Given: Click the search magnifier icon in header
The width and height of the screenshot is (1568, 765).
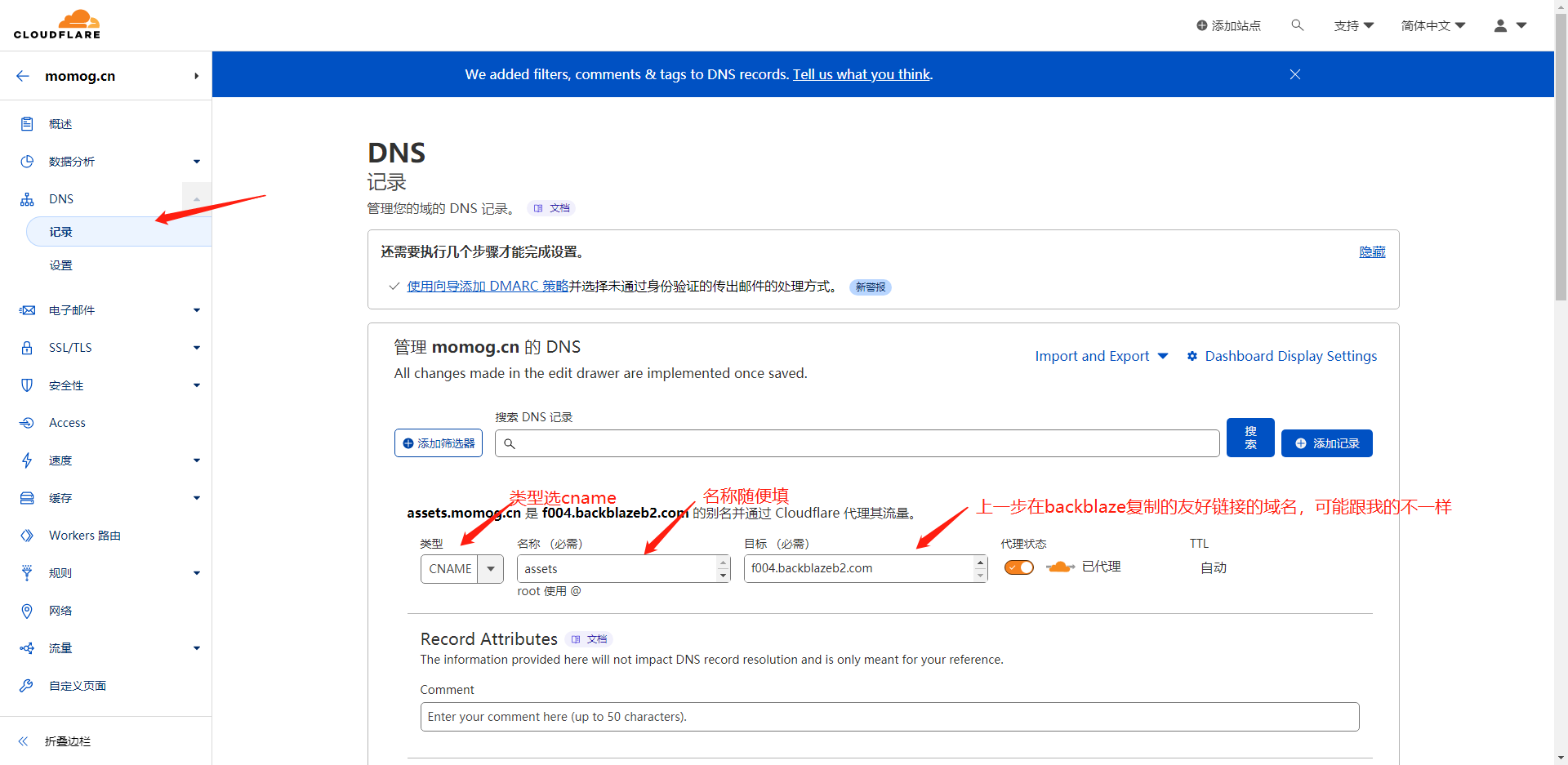Looking at the screenshot, I should click(x=1297, y=25).
